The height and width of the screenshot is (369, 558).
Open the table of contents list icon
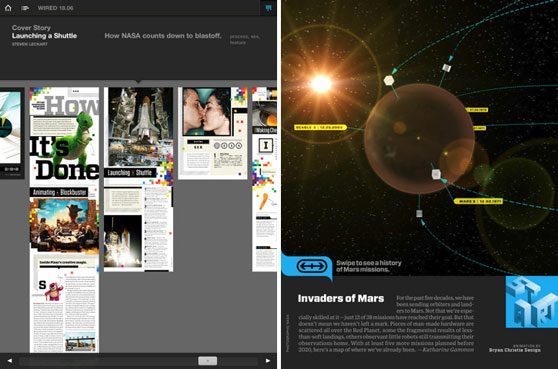pyautogui.click(x=25, y=8)
